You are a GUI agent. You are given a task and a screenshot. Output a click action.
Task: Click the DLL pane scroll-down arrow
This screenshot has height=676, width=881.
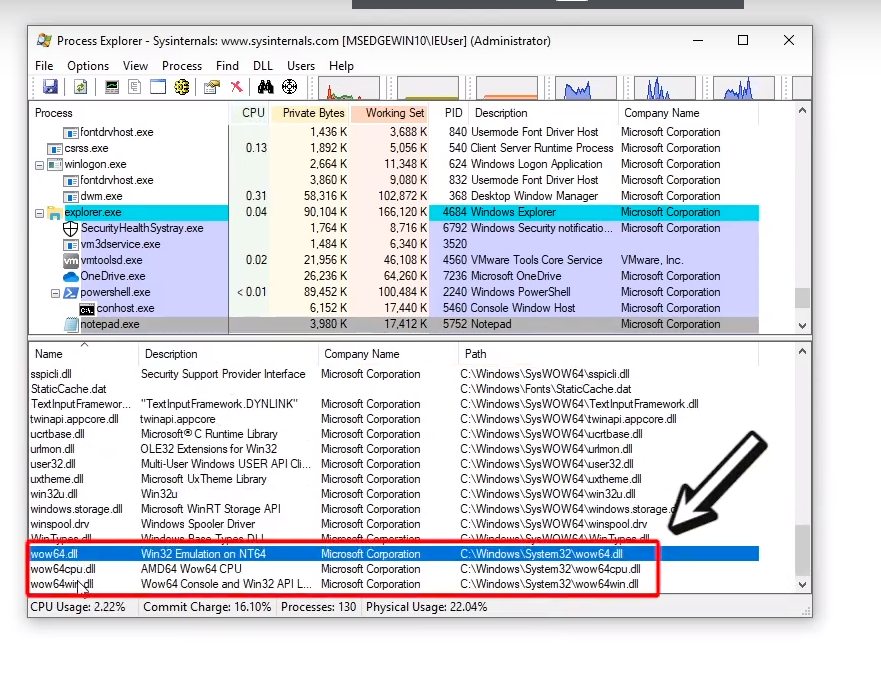(x=802, y=584)
